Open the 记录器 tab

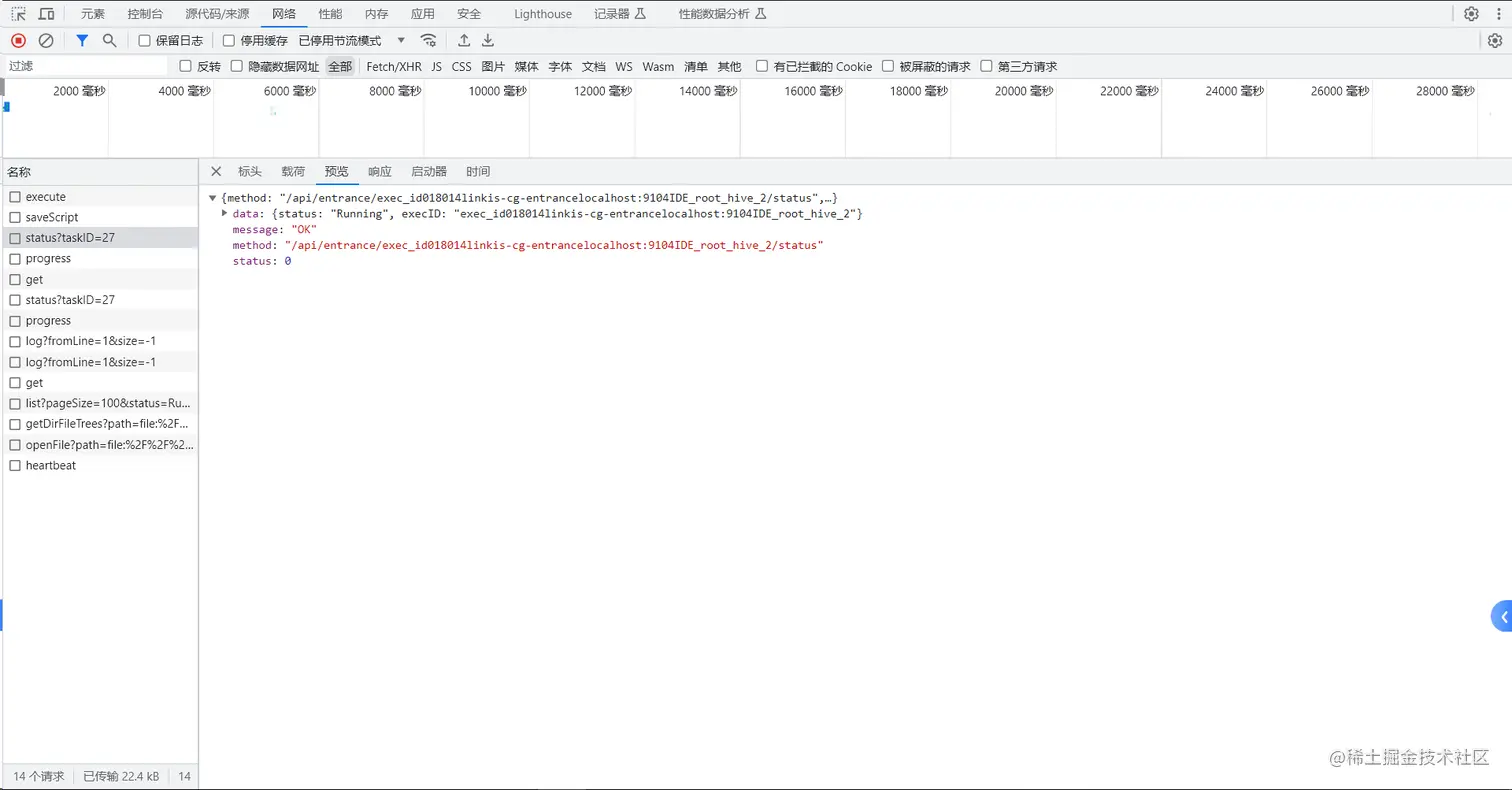(620, 14)
